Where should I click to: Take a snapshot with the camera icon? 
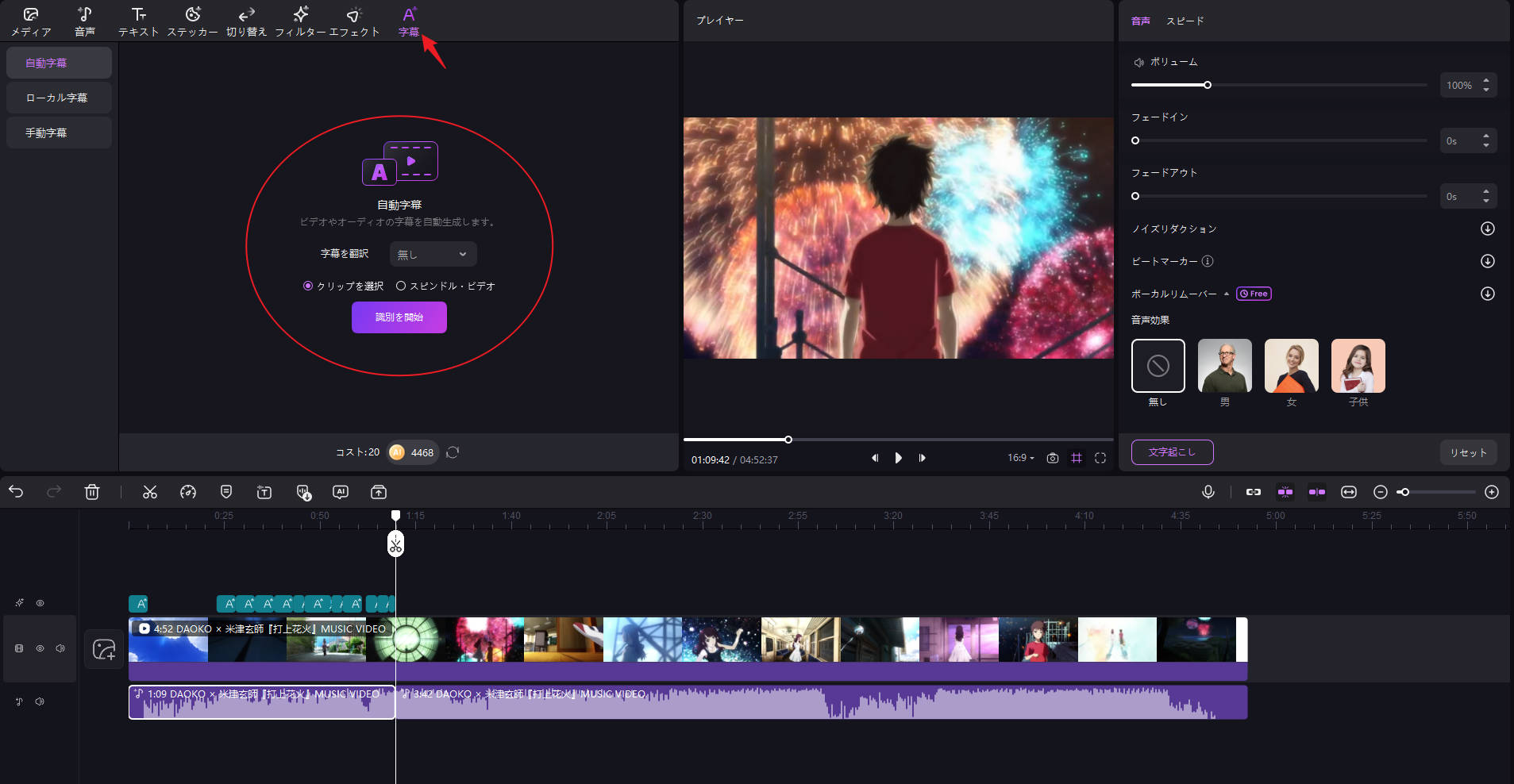coord(1053,458)
